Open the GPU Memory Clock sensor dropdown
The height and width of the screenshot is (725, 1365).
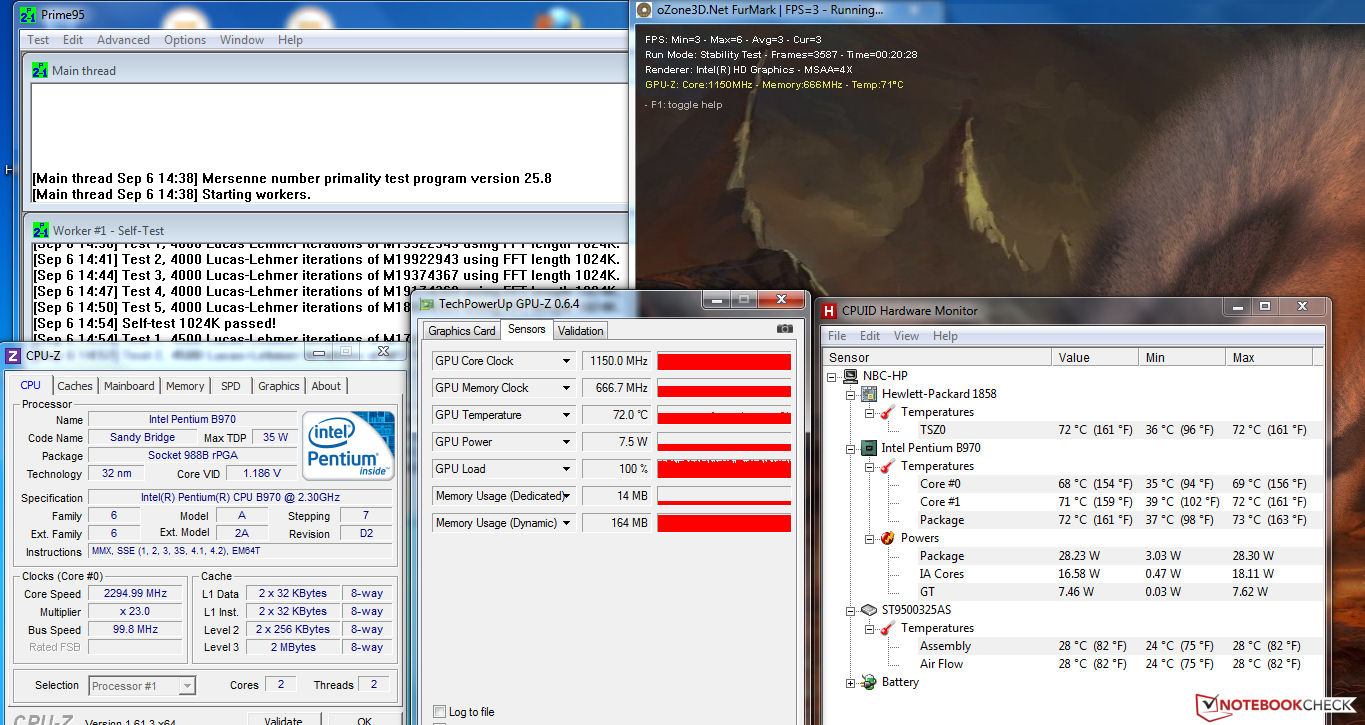tap(566, 388)
